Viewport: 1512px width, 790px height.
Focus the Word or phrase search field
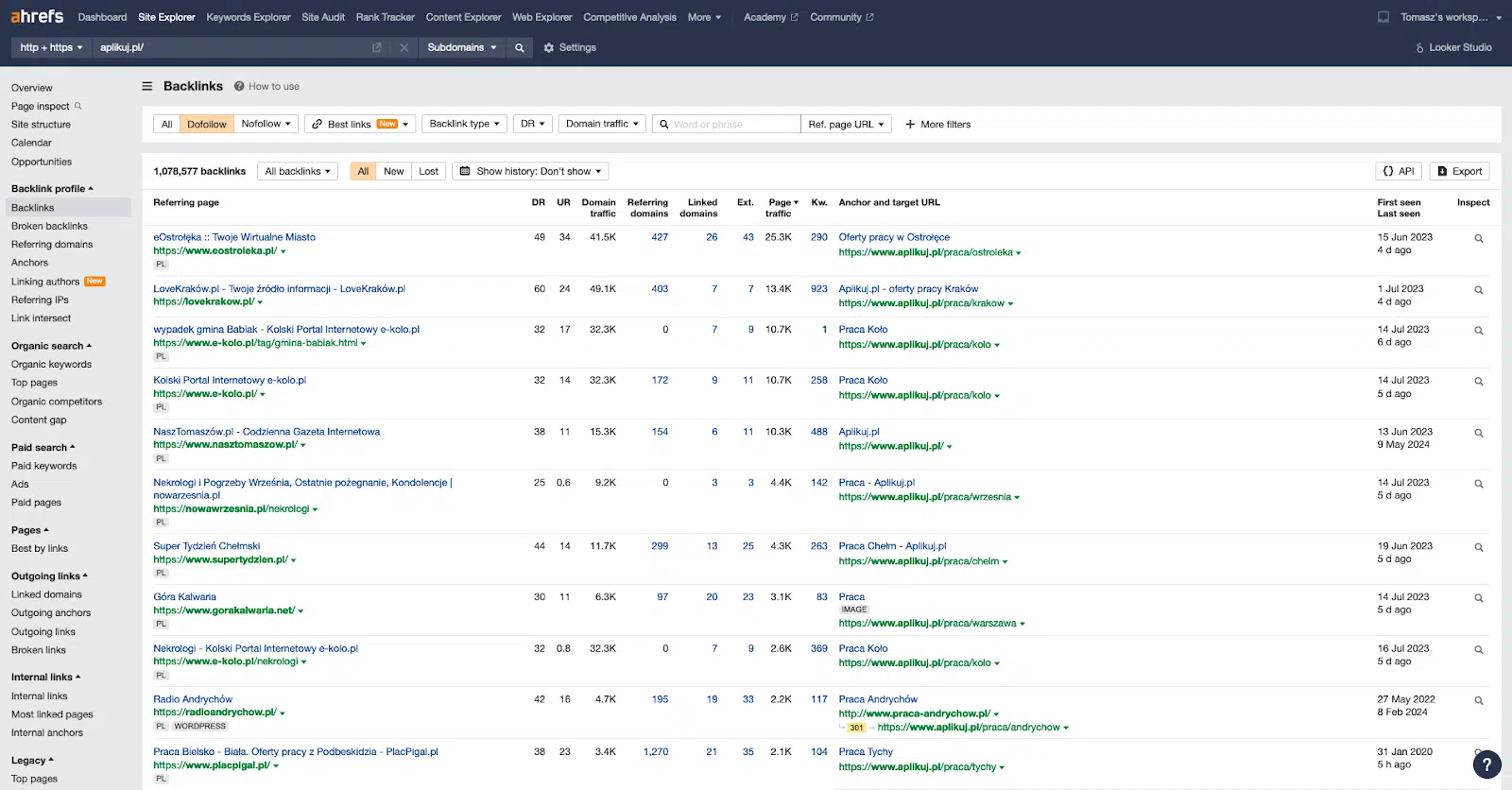click(x=727, y=124)
